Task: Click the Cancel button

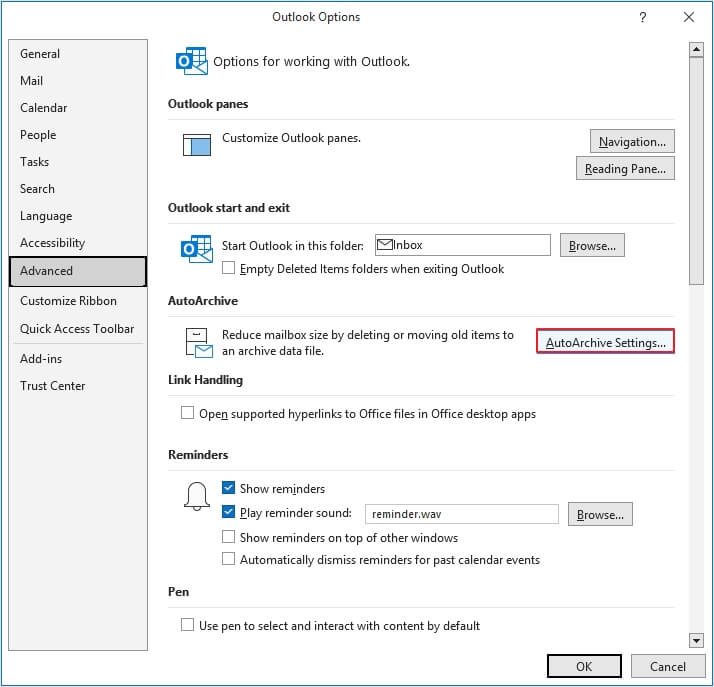Action: pyautogui.click(x=668, y=667)
